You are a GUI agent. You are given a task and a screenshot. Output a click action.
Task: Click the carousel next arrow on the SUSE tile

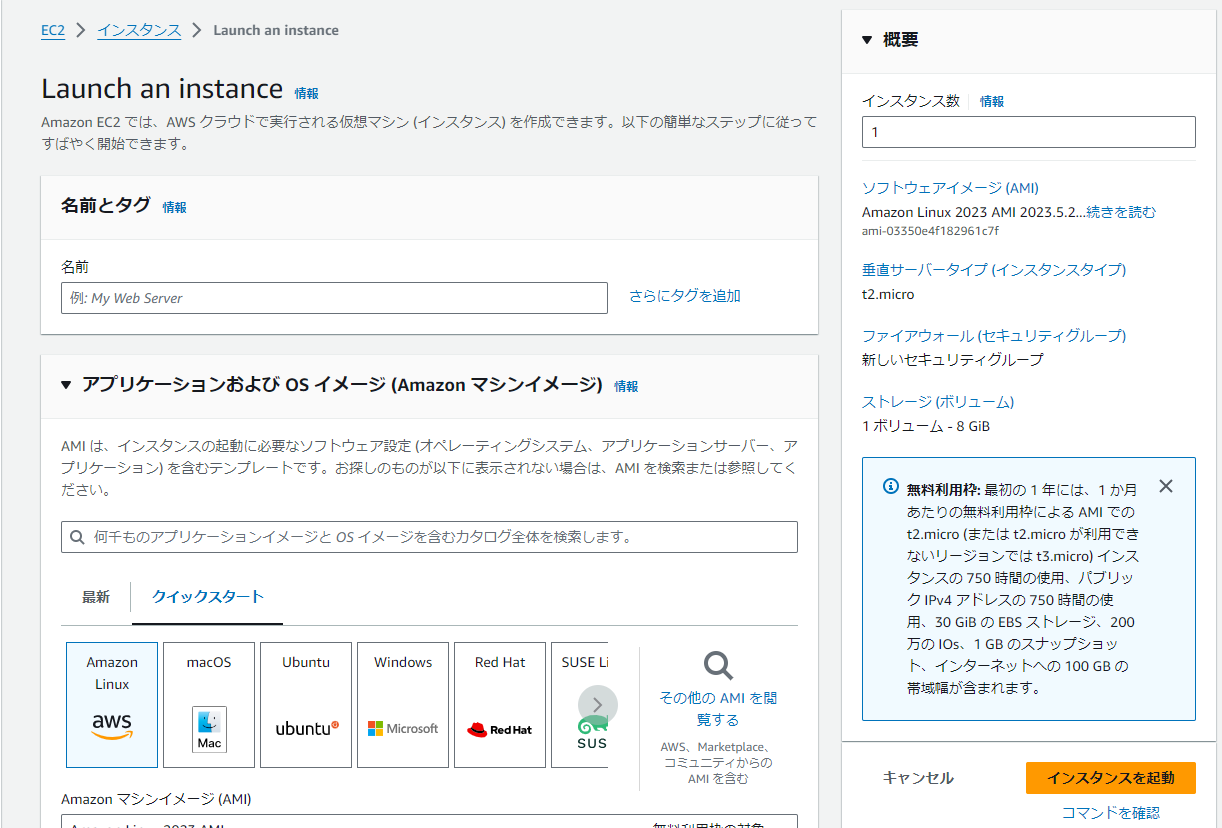click(597, 704)
